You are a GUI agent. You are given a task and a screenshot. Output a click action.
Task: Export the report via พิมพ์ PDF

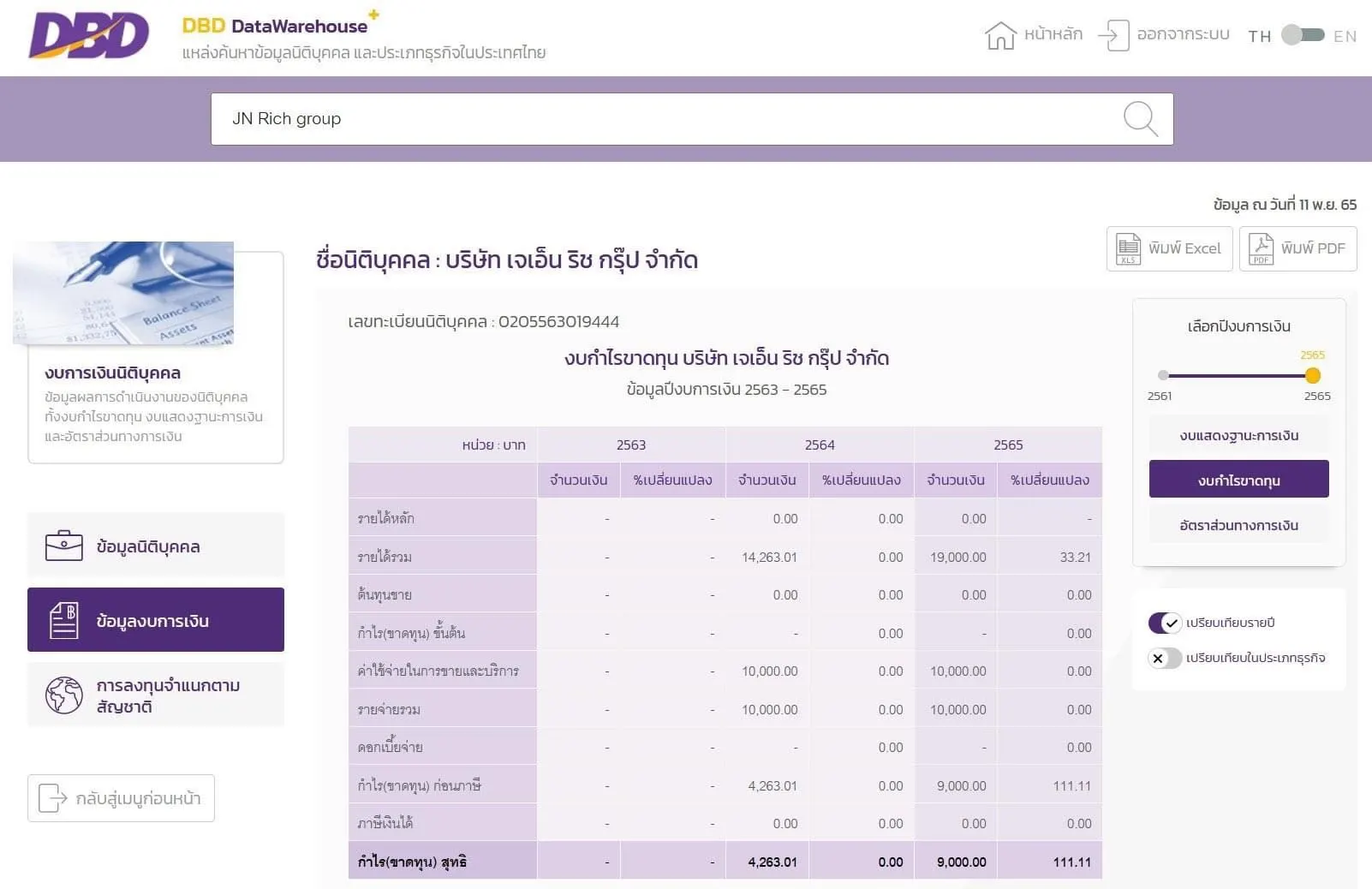1298,248
